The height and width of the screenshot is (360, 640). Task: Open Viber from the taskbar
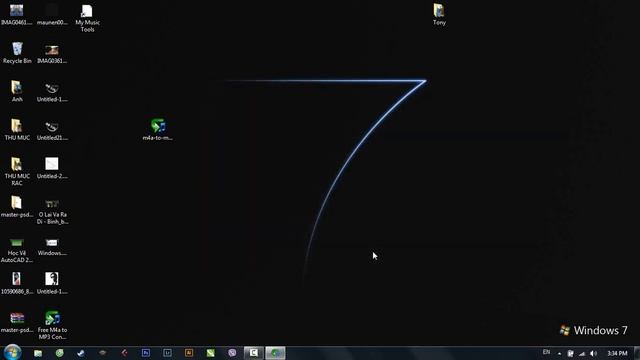tap(232, 353)
